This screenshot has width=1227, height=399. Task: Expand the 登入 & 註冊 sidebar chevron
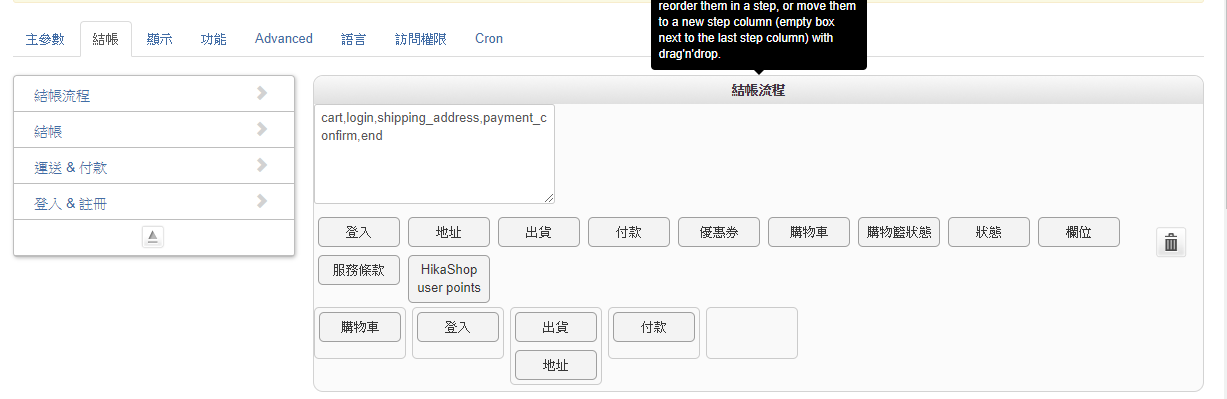pos(262,201)
